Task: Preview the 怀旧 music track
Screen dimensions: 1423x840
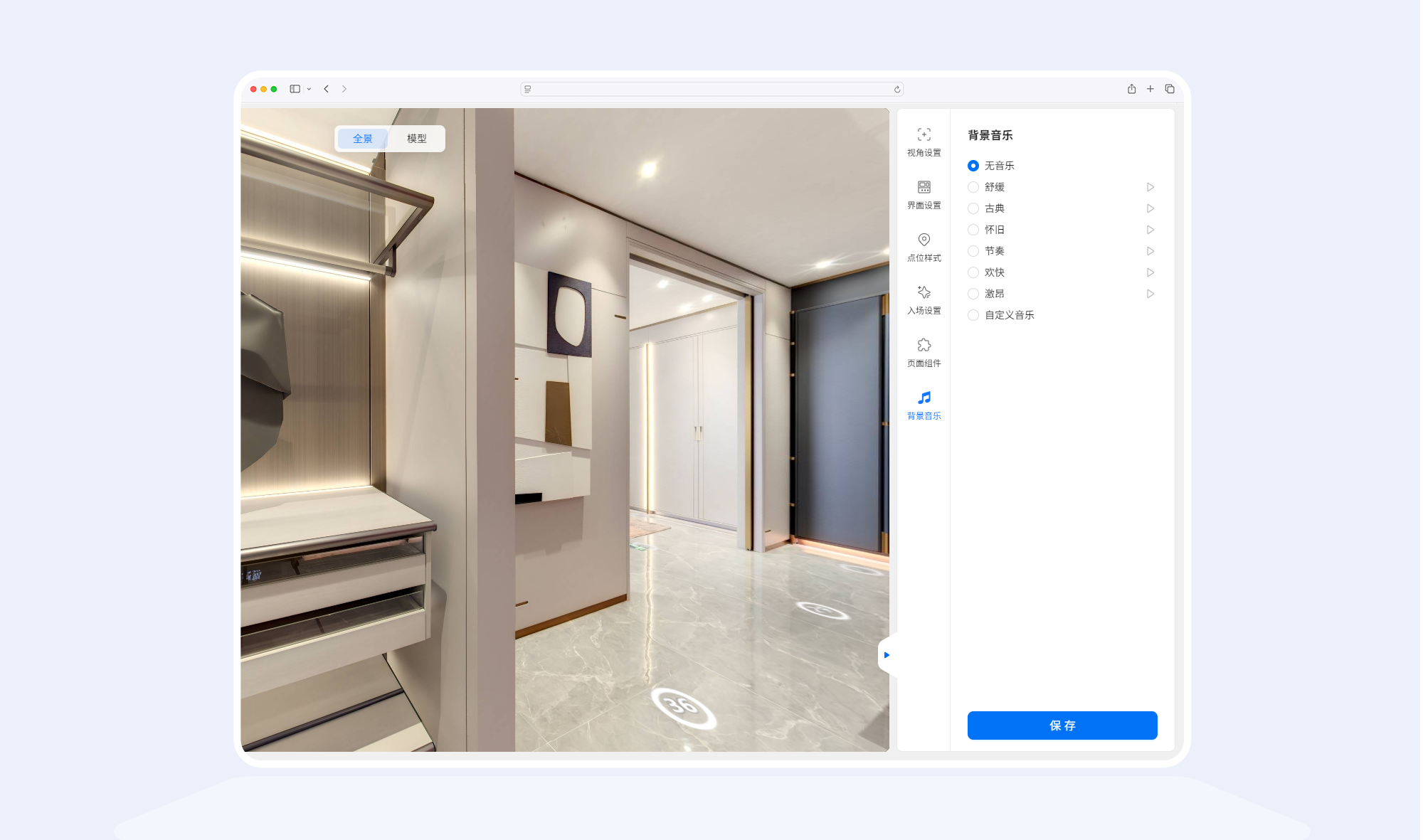Action: (x=1150, y=230)
